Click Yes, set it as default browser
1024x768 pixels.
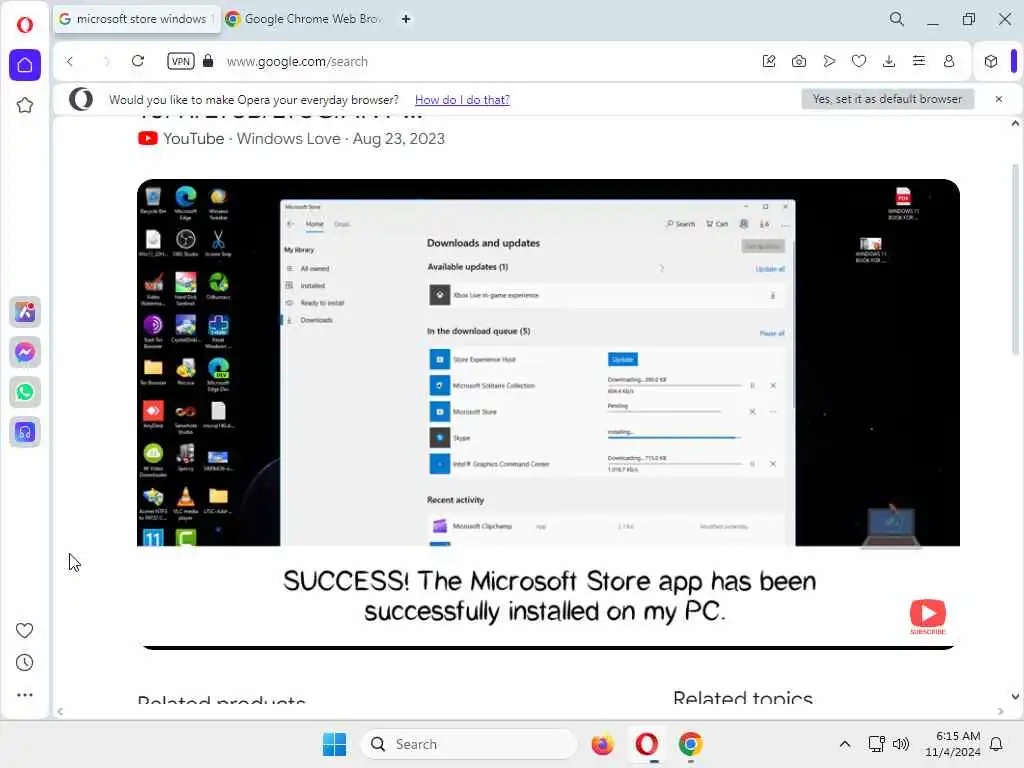[888, 99]
